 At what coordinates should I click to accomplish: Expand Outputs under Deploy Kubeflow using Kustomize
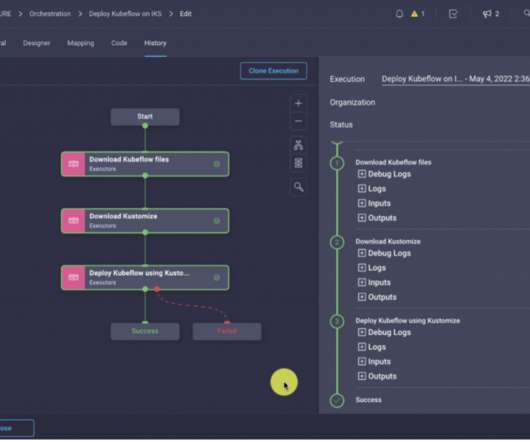(377, 376)
